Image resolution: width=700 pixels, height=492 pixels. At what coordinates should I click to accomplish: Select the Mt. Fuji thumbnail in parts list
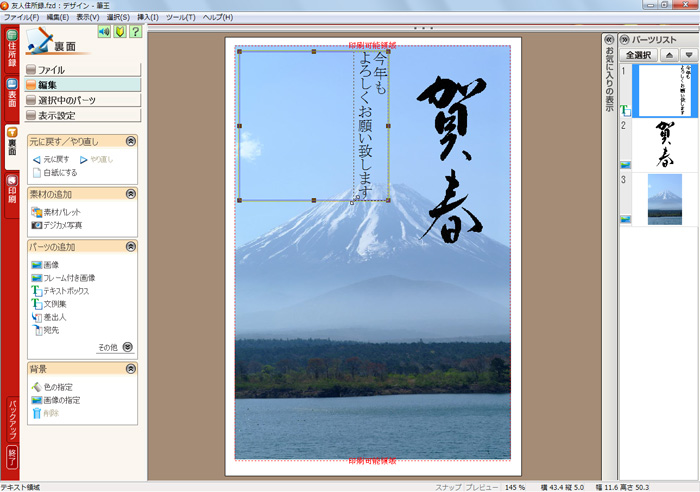(x=664, y=198)
